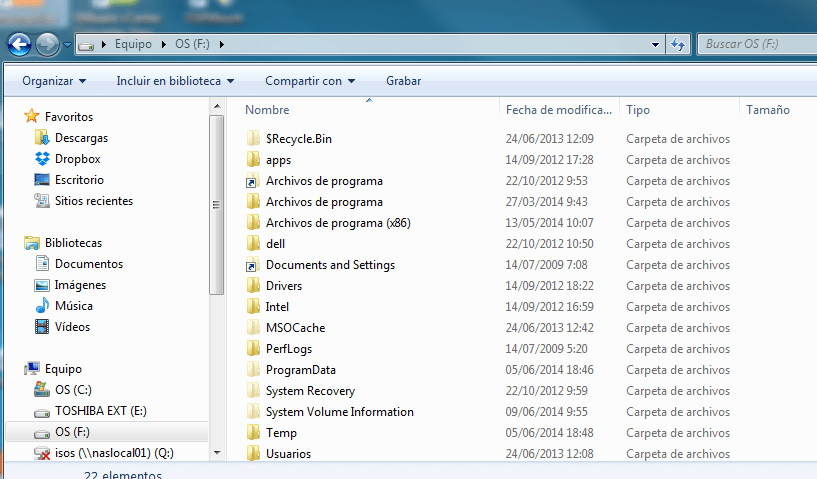Click the Música note icon

coord(42,305)
